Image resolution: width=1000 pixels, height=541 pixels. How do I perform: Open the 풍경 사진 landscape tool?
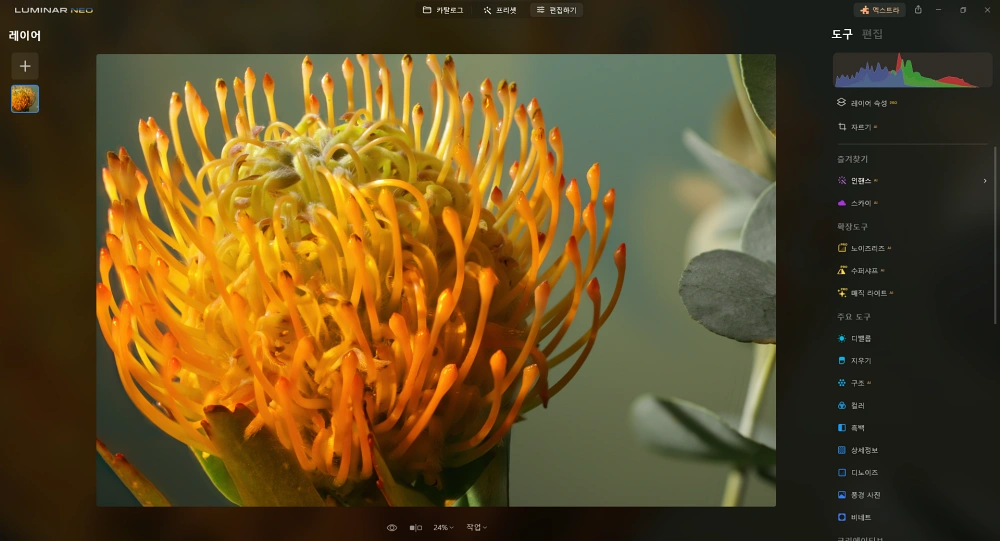pyautogui.click(x=859, y=494)
